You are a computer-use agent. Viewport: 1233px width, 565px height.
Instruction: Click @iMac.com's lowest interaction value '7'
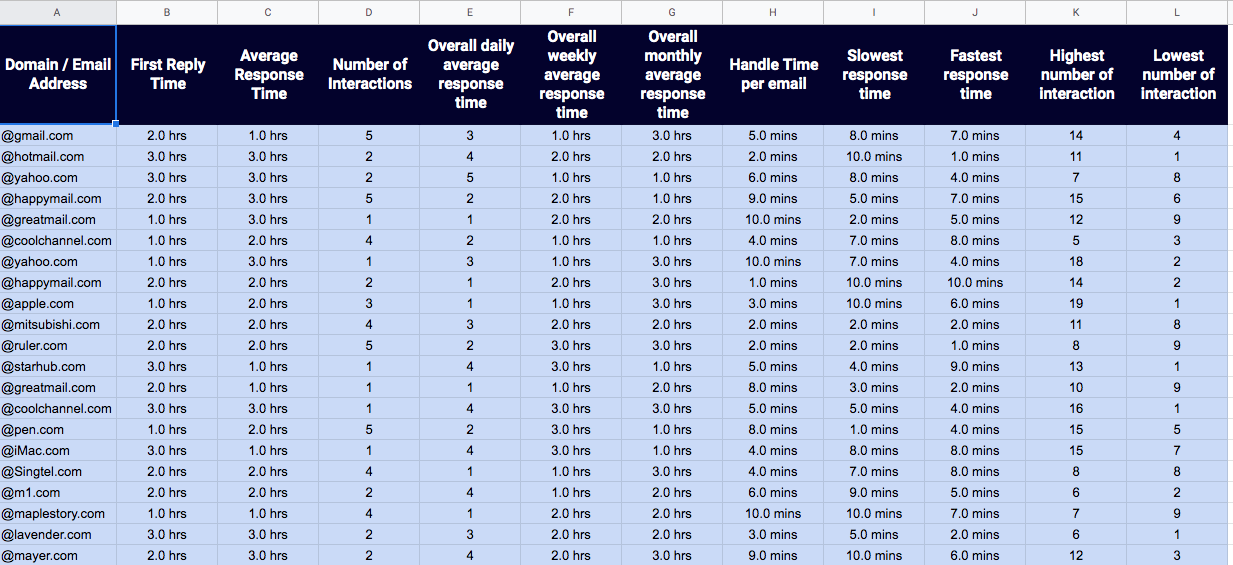pyautogui.click(x=1177, y=450)
